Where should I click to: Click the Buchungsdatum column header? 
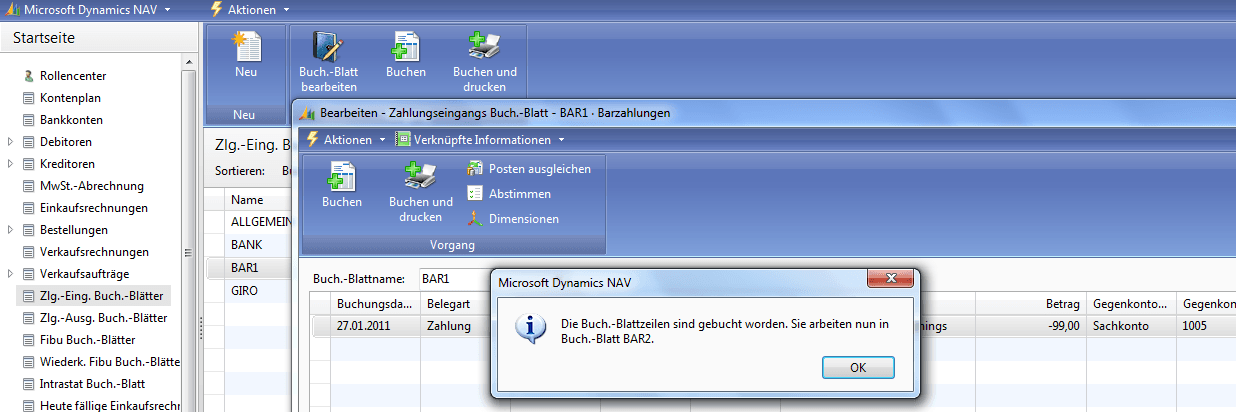[x=377, y=302]
